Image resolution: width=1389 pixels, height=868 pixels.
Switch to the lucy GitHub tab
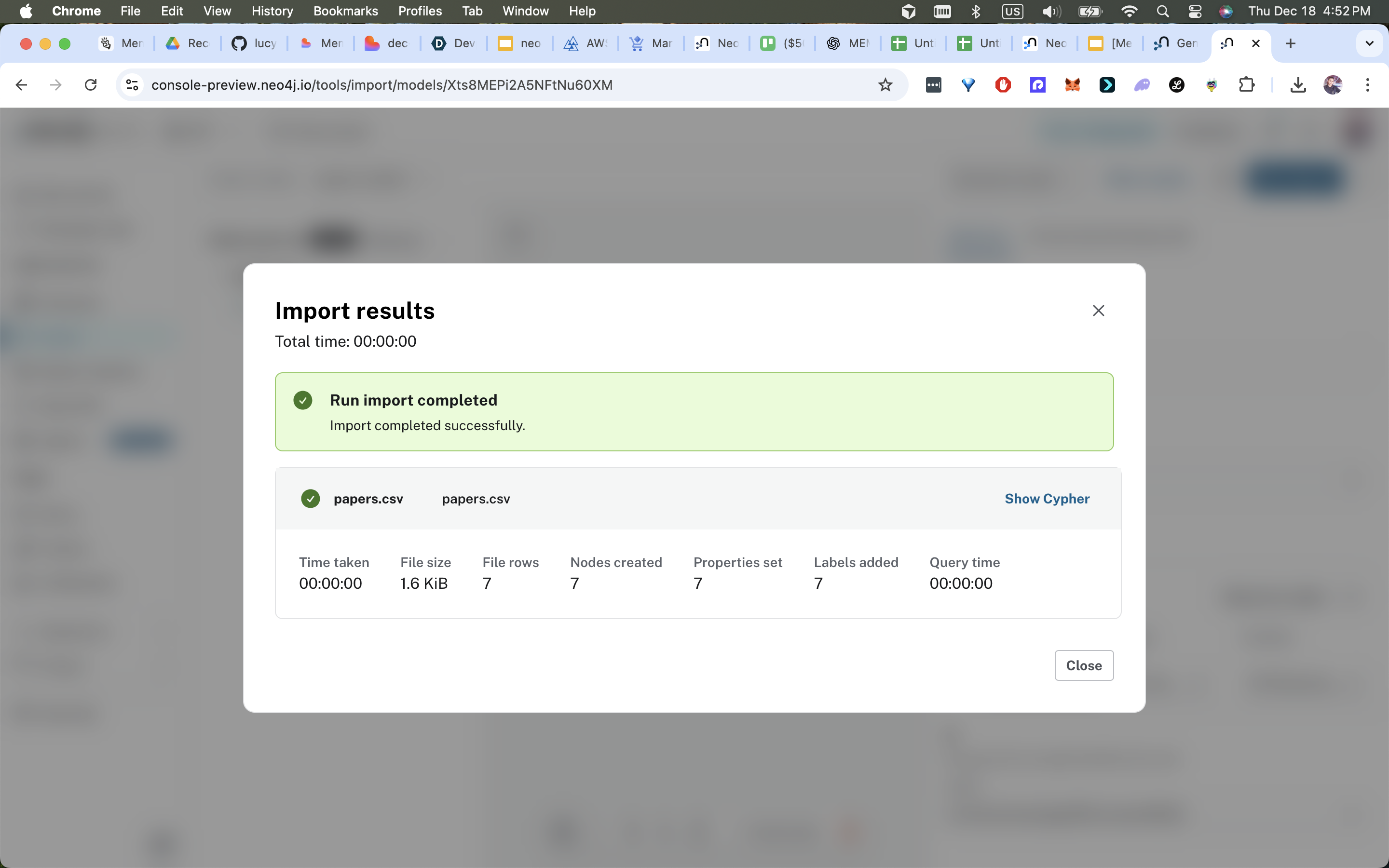tap(254, 43)
